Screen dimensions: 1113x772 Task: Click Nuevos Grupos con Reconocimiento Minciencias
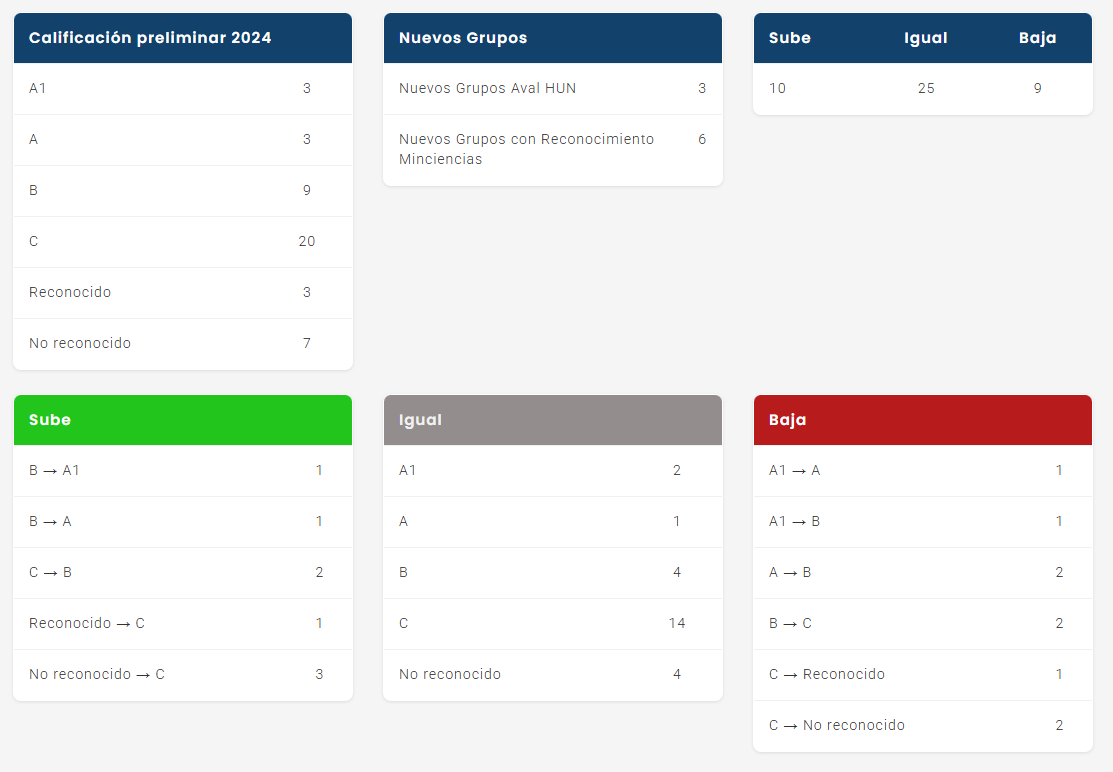526,149
